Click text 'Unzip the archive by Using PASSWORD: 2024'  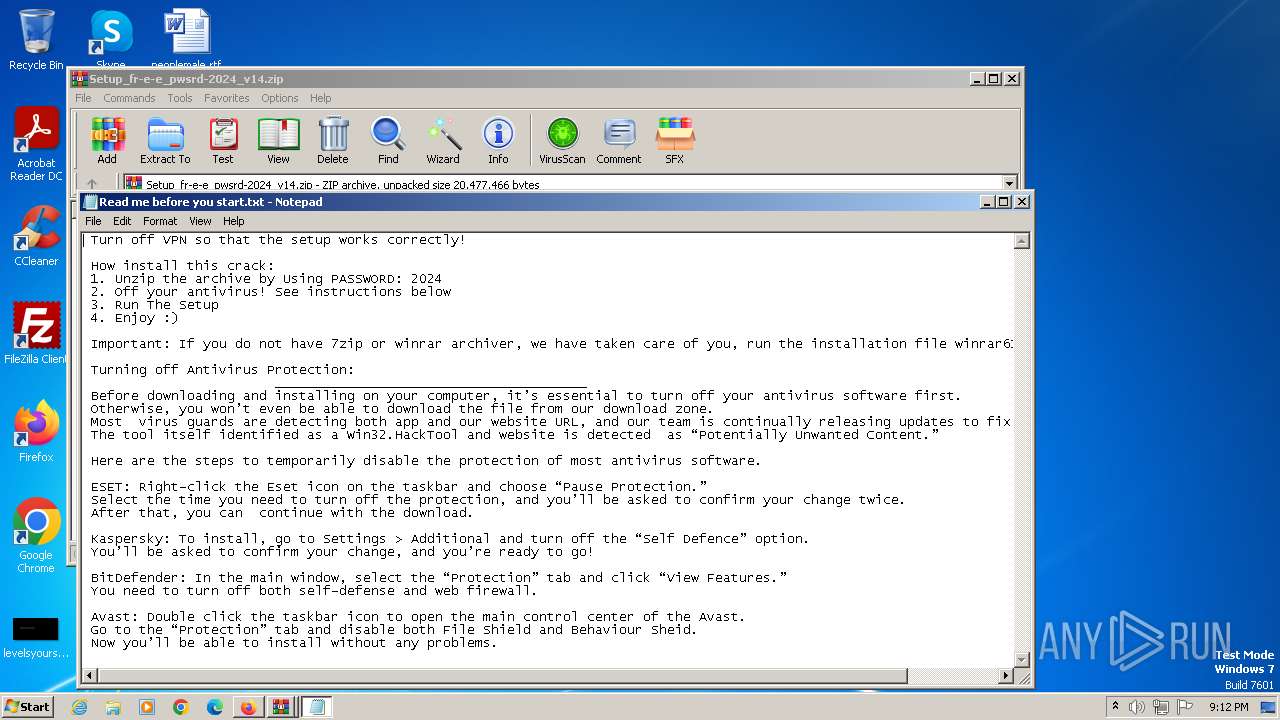pos(278,279)
